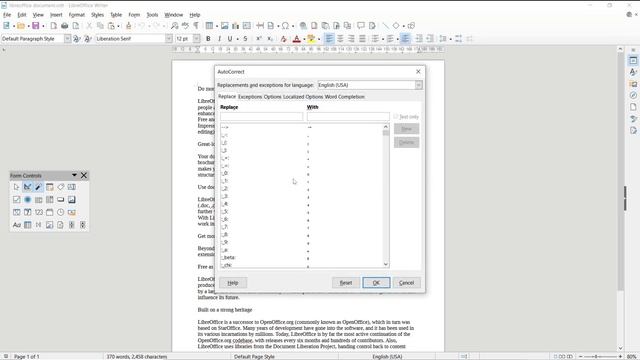Click the Print icon in toolbar

tap(64, 26)
